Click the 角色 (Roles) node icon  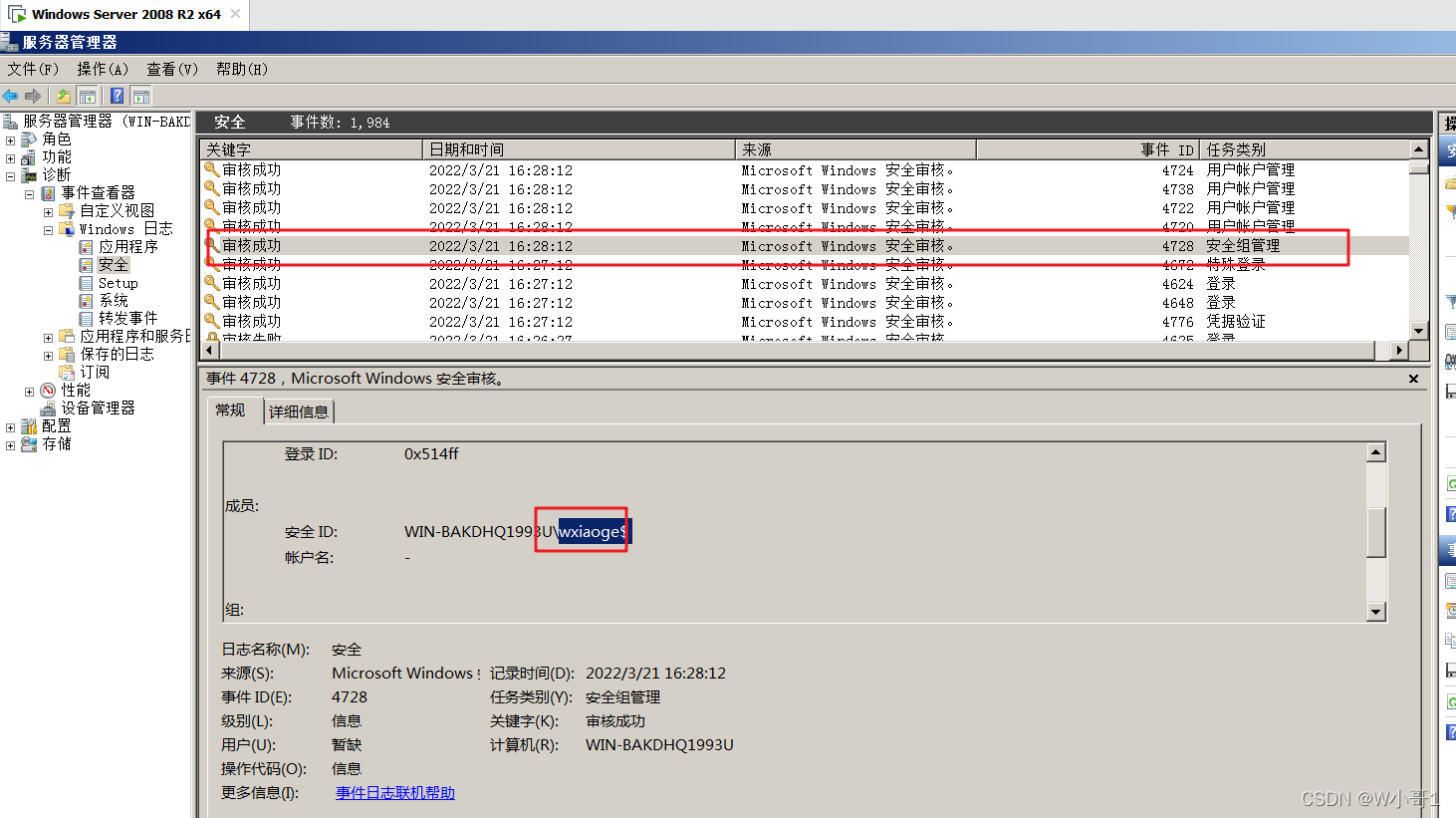[29, 139]
